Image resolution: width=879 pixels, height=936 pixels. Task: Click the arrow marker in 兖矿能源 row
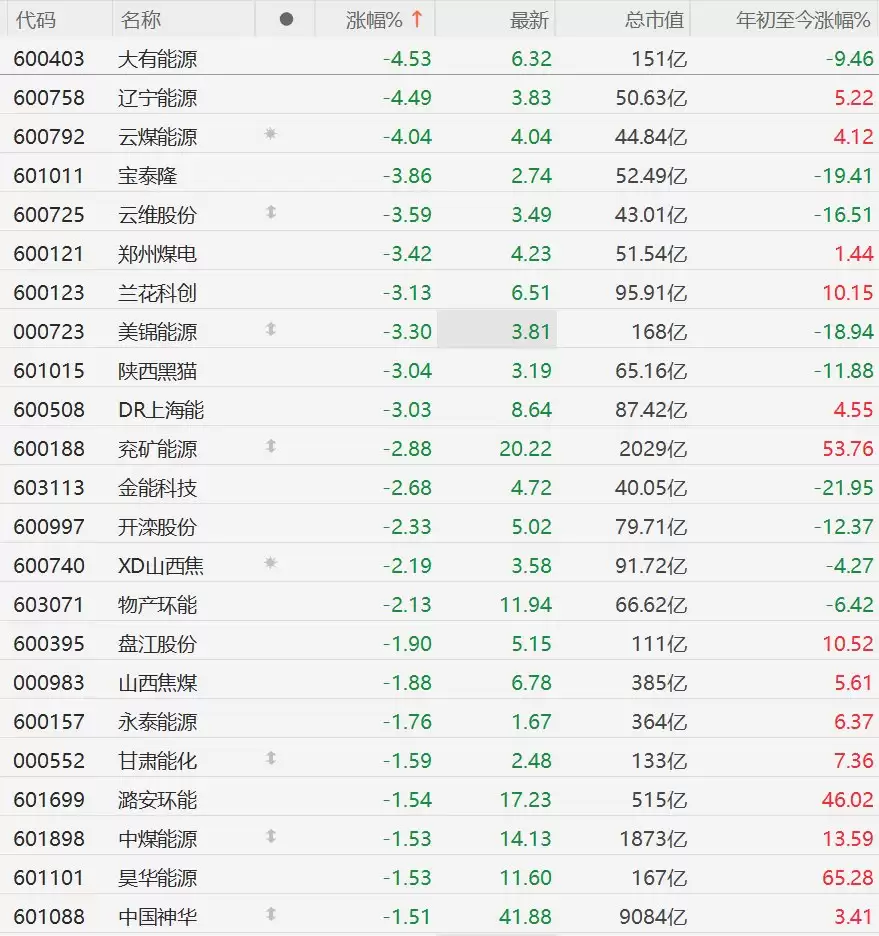(x=271, y=446)
